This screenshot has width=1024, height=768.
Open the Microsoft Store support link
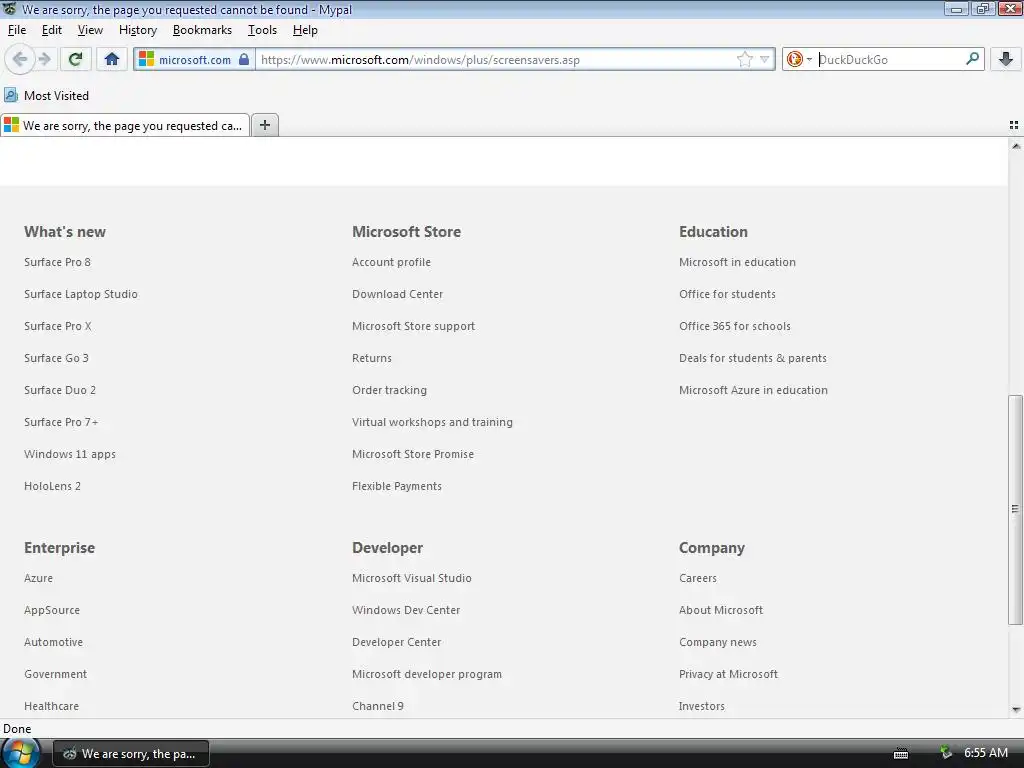point(413,326)
